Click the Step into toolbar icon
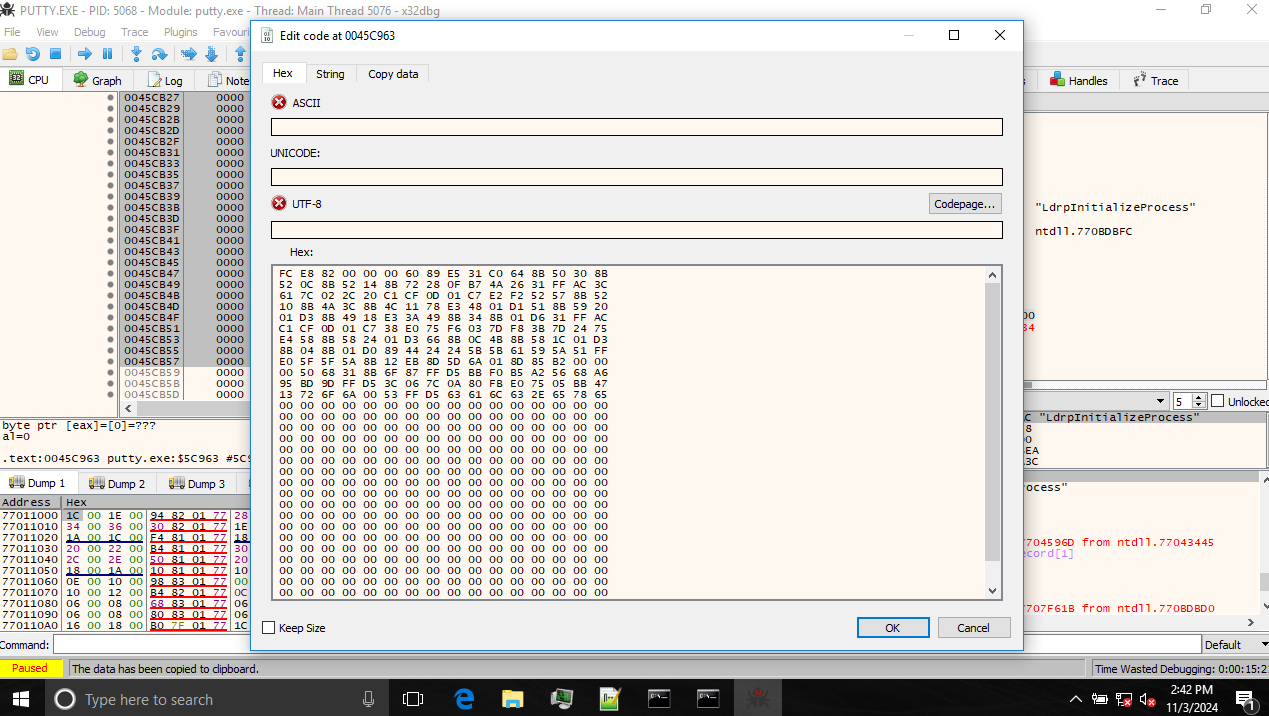Screen dimensions: 1269x716 coord(136,54)
